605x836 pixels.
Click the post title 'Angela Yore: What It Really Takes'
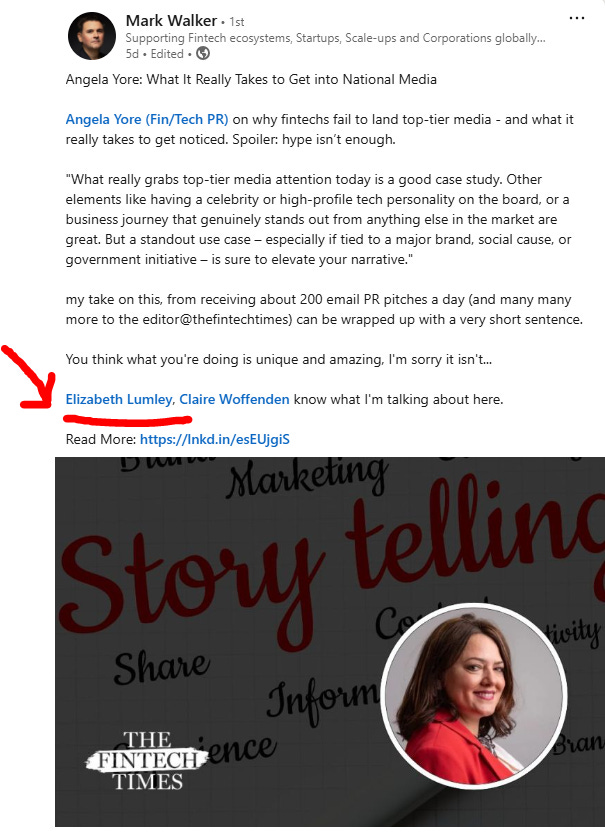pos(251,79)
